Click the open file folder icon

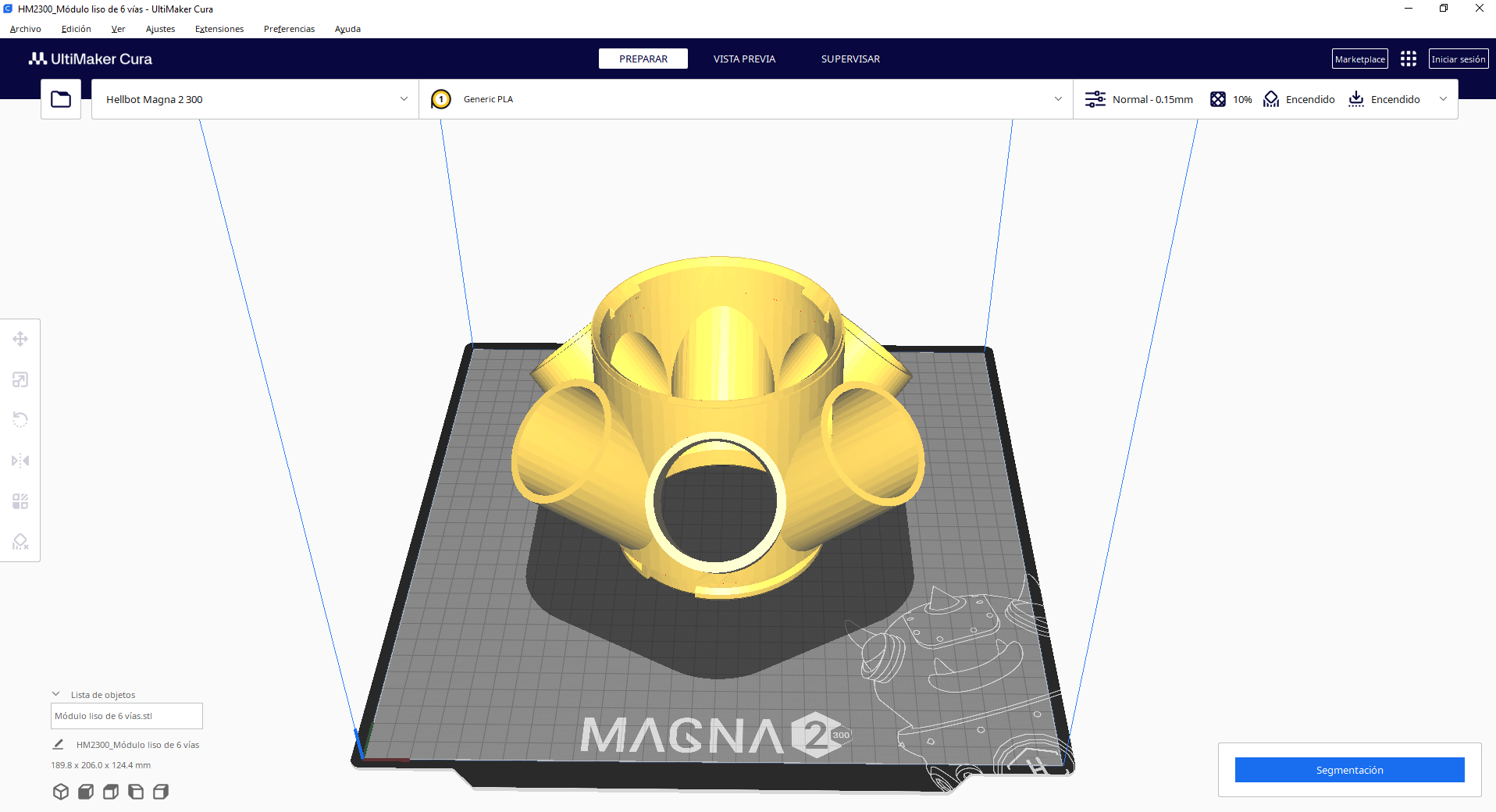point(61,99)
